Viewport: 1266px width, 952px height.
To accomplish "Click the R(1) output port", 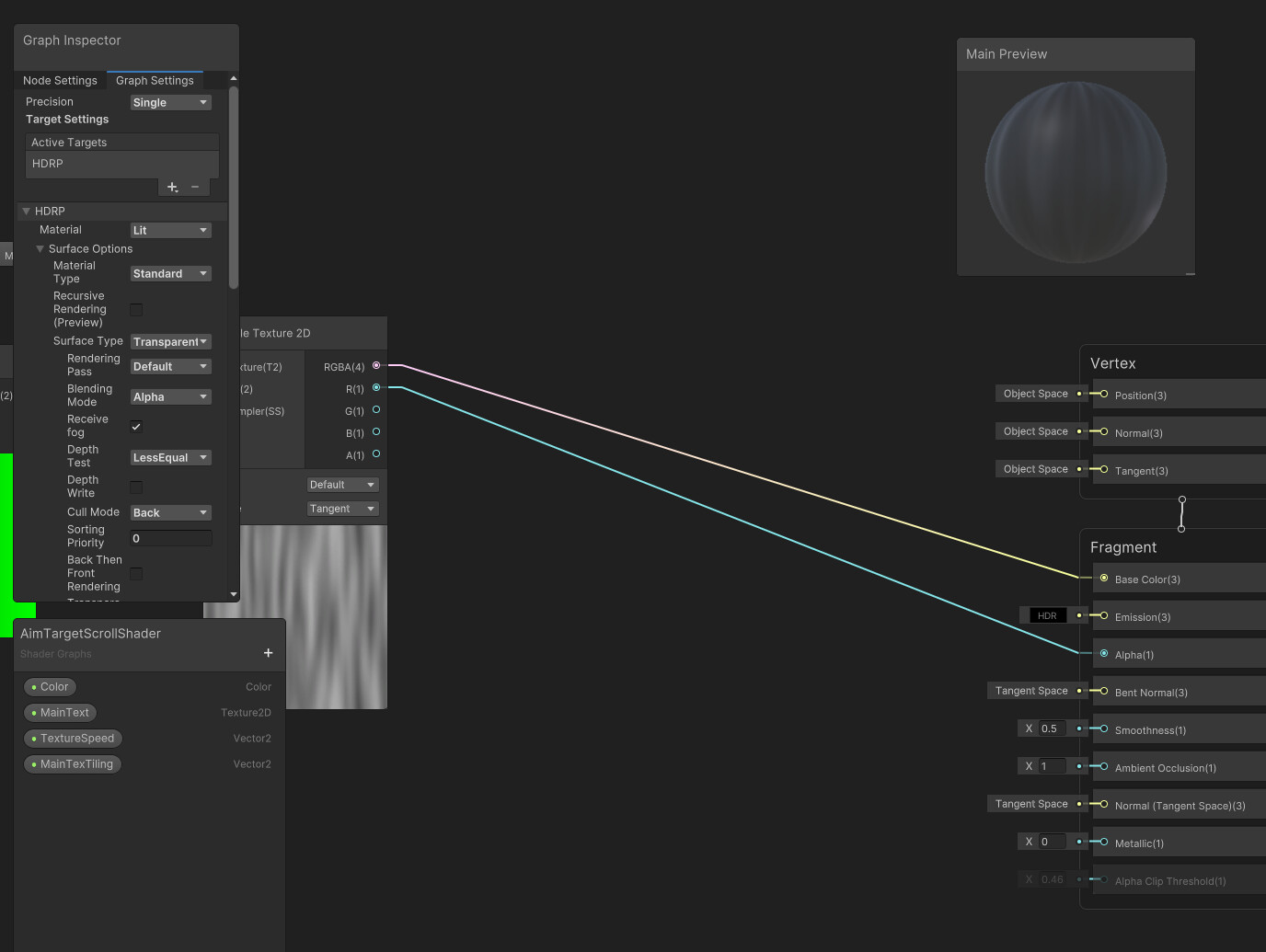I will [376, 388].
